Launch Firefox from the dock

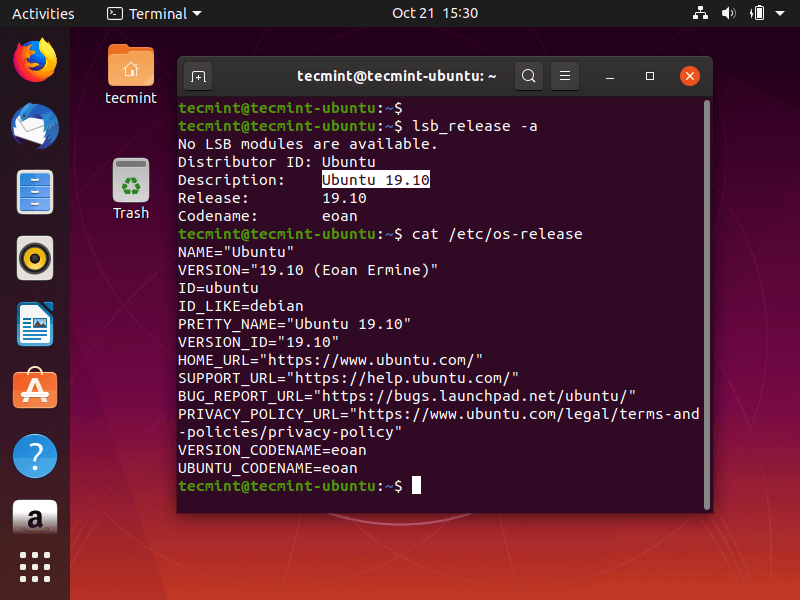tap(34, 60)
